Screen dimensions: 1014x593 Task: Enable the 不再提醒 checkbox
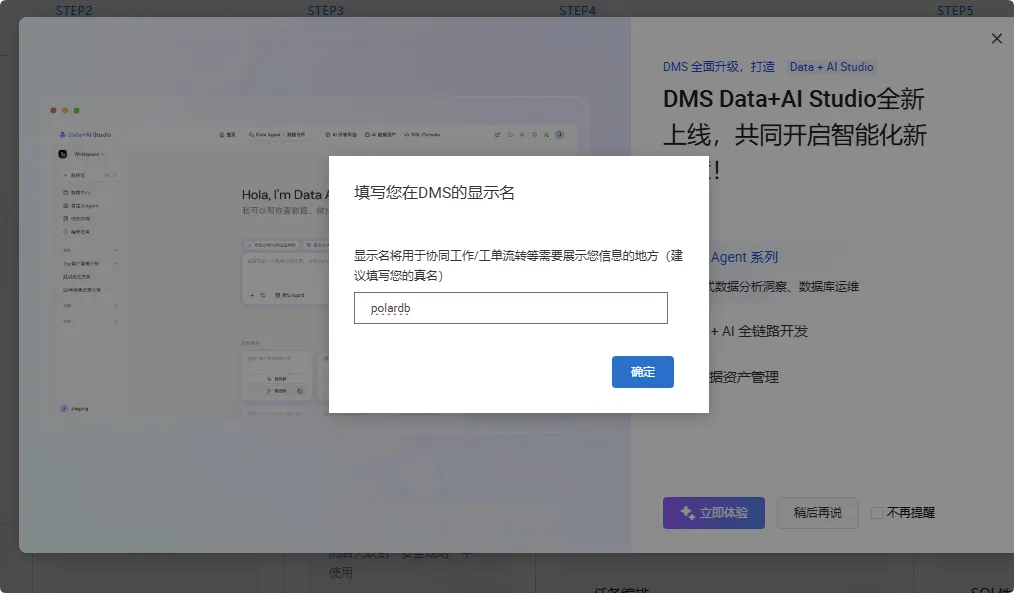click(877, 512)
